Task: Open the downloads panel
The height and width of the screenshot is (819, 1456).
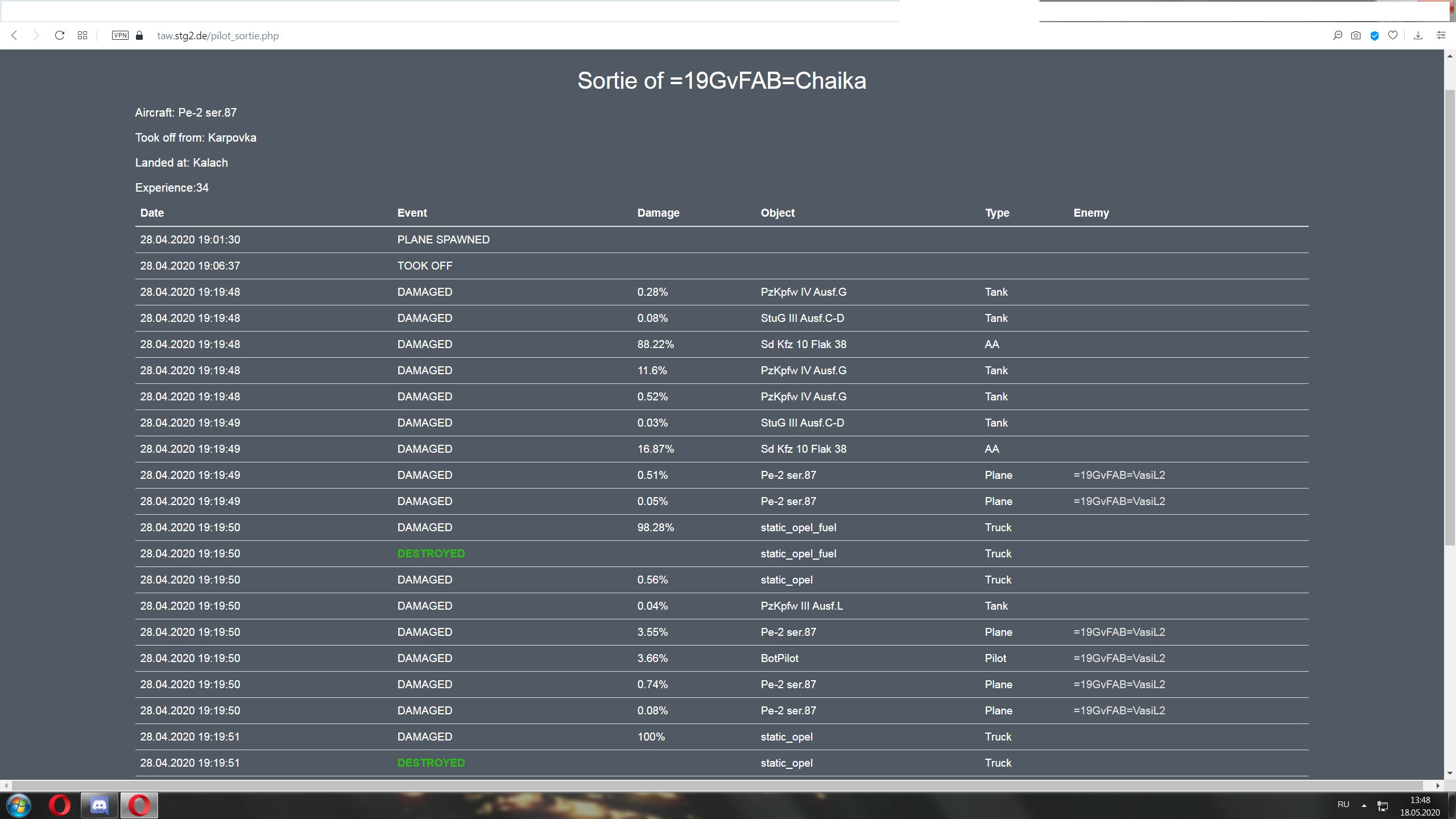Action: click(1418, 35)
